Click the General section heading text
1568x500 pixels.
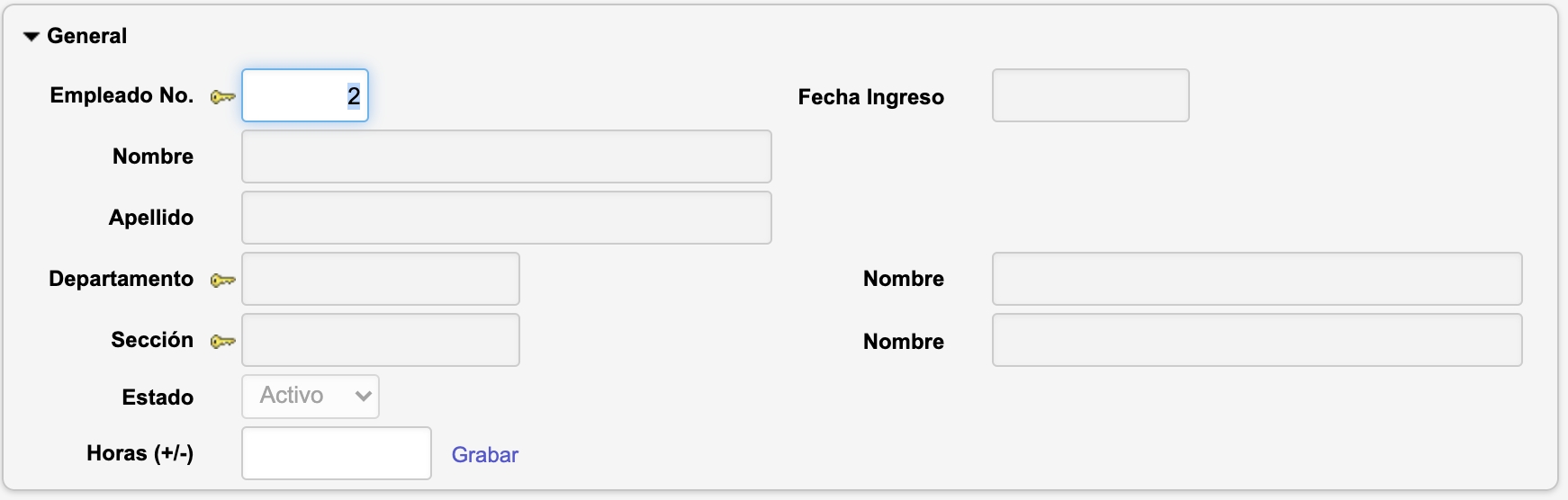coord(86,36)
